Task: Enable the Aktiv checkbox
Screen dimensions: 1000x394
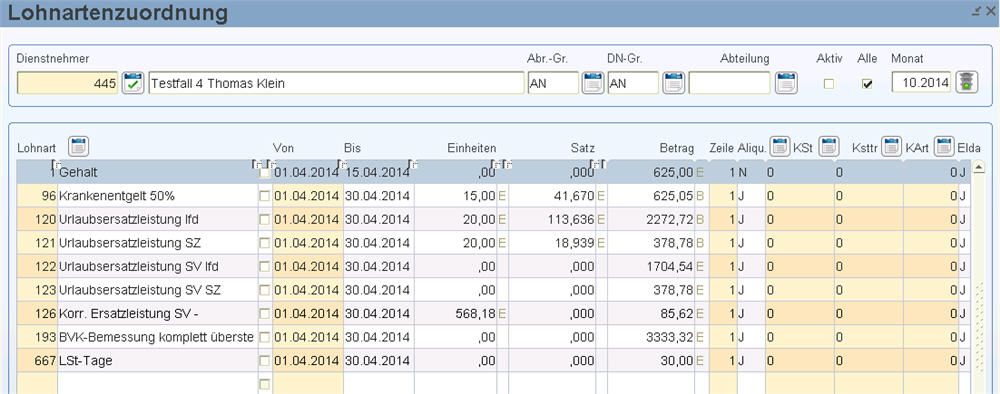Action: 829,84
